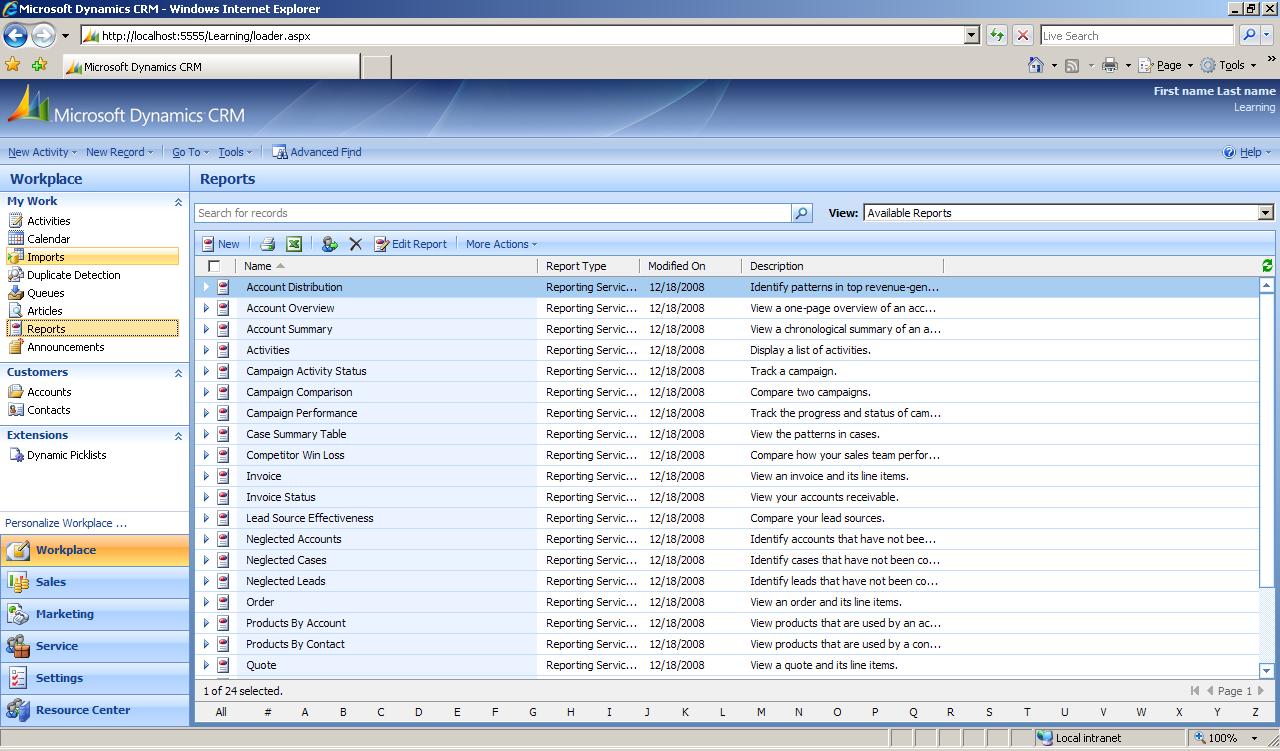Collapse the Customers section
1280x751 pixels.
[x=178, y=373]
